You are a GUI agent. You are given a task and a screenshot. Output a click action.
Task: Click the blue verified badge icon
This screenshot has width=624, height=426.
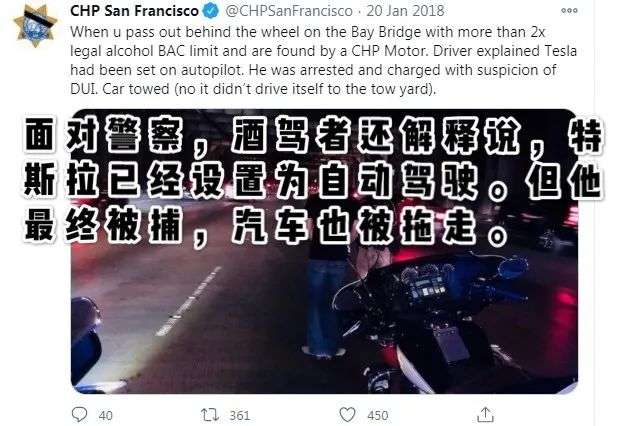point(211,11)
